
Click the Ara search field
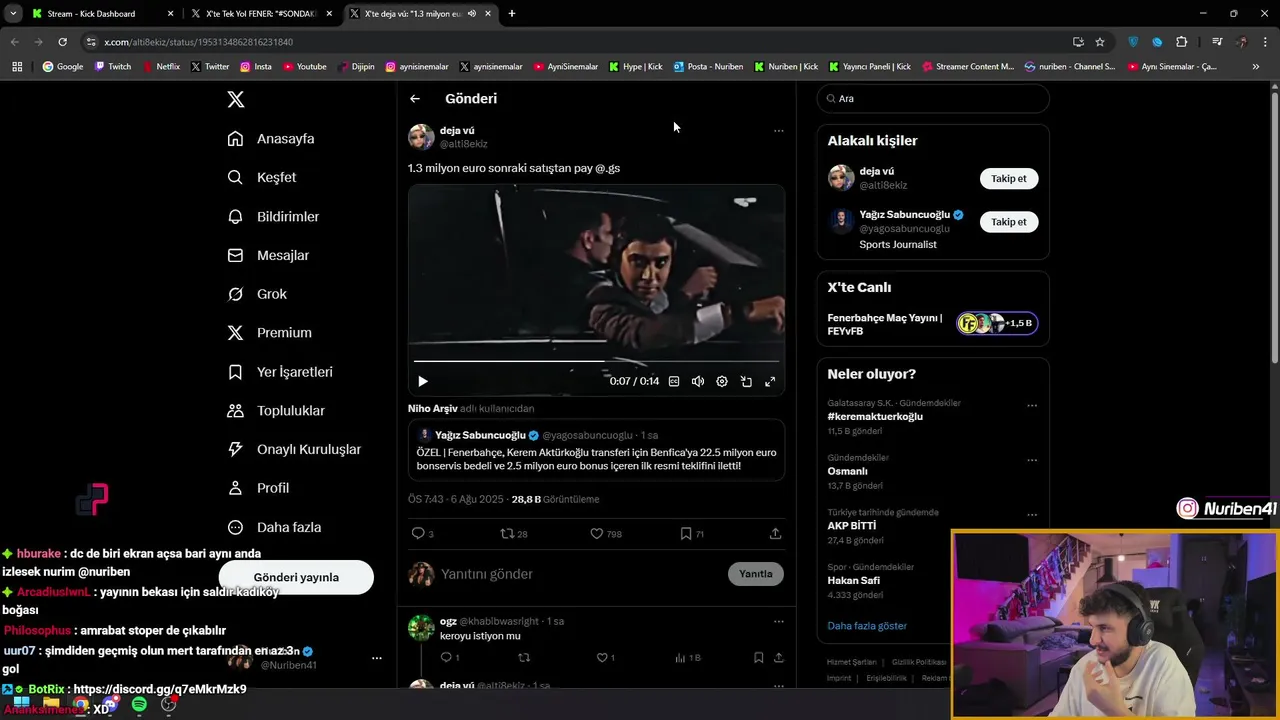click(933, 99)
